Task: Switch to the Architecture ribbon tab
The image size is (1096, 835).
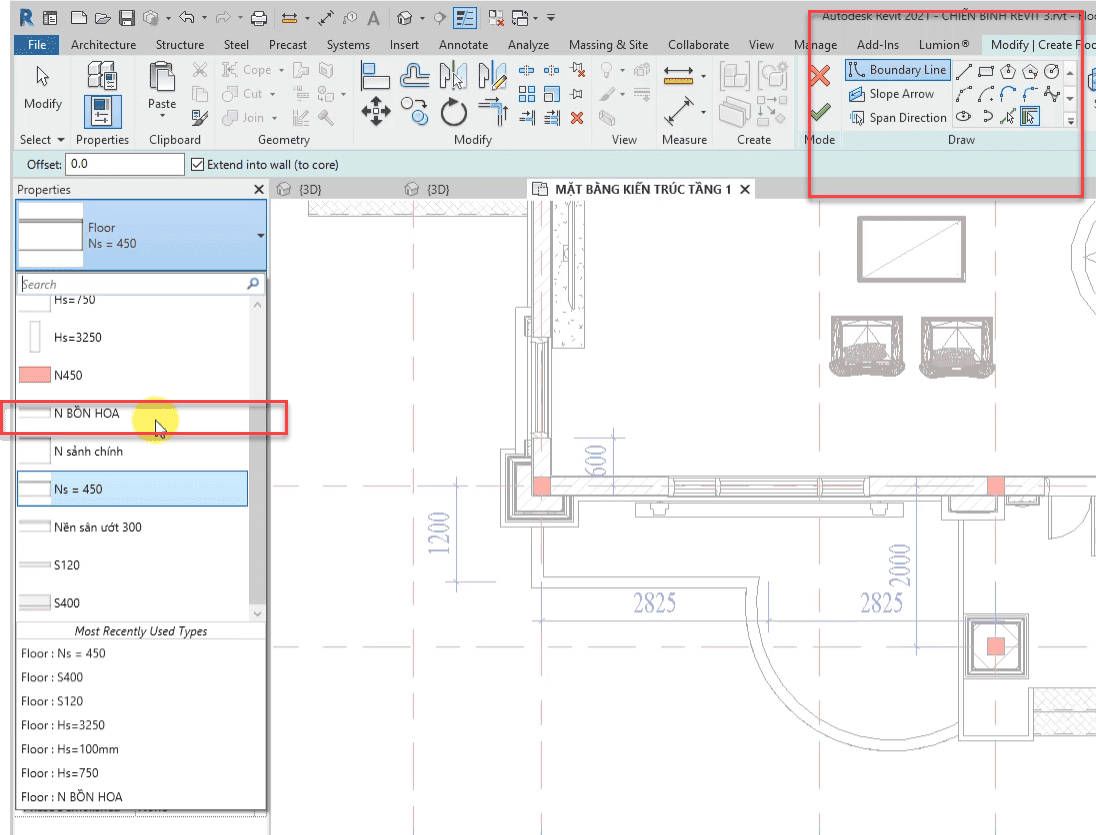Action: pyautogui.click(x=103, y=45)
